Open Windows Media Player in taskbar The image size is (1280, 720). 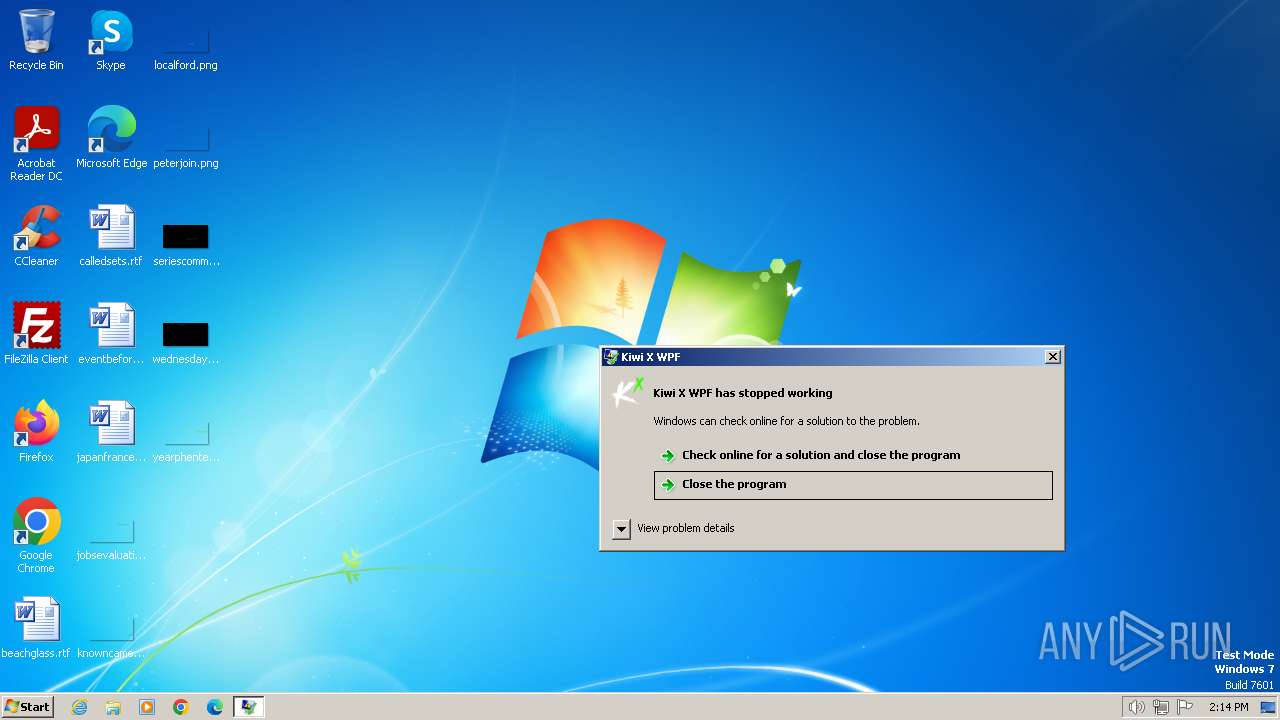tap(147, 707)
